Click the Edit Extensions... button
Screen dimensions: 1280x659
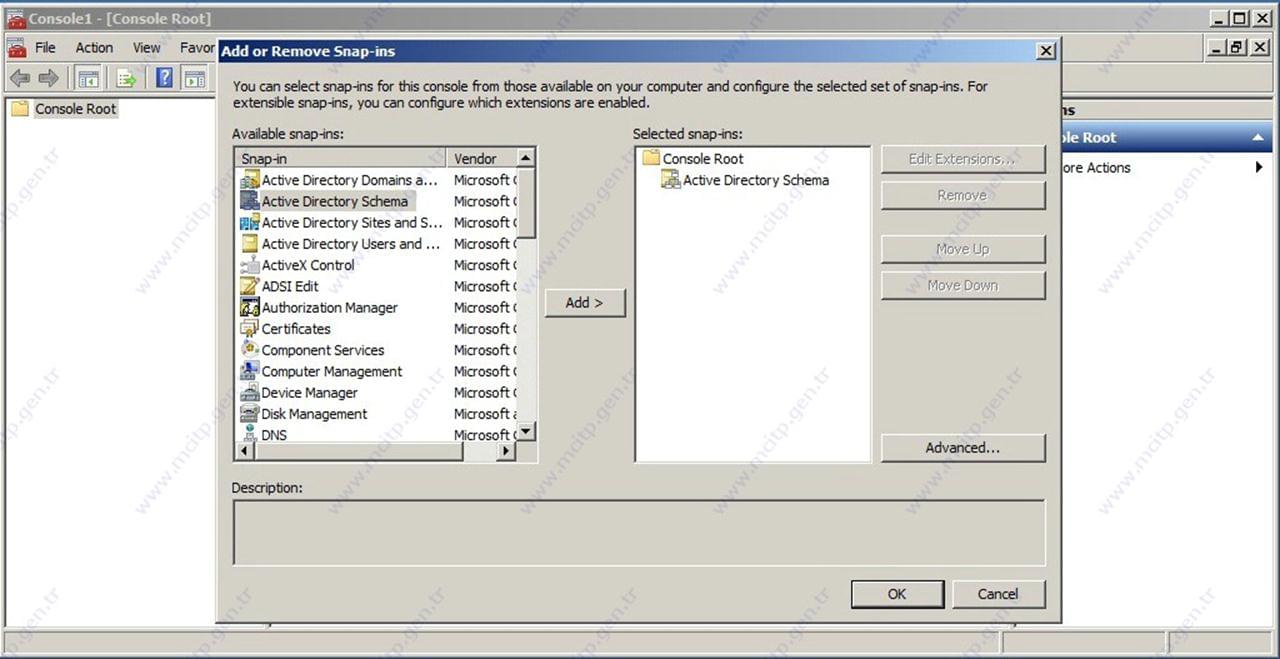pyautogui.click(x=963, y=159)
